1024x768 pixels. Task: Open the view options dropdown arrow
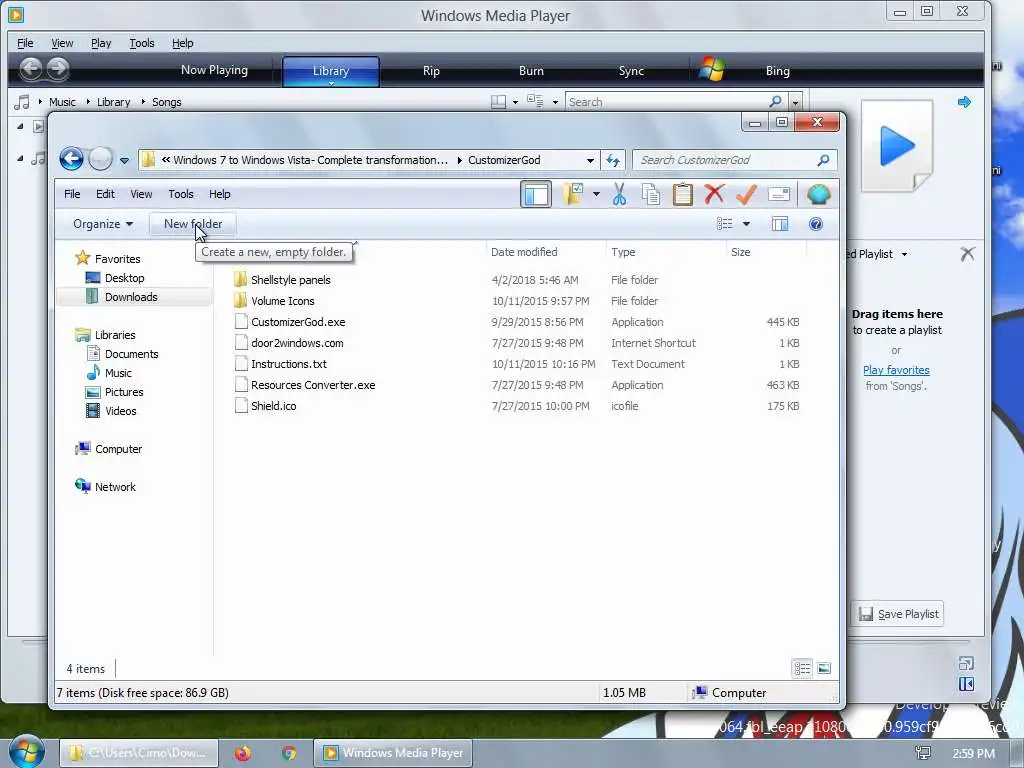point(746,224)
